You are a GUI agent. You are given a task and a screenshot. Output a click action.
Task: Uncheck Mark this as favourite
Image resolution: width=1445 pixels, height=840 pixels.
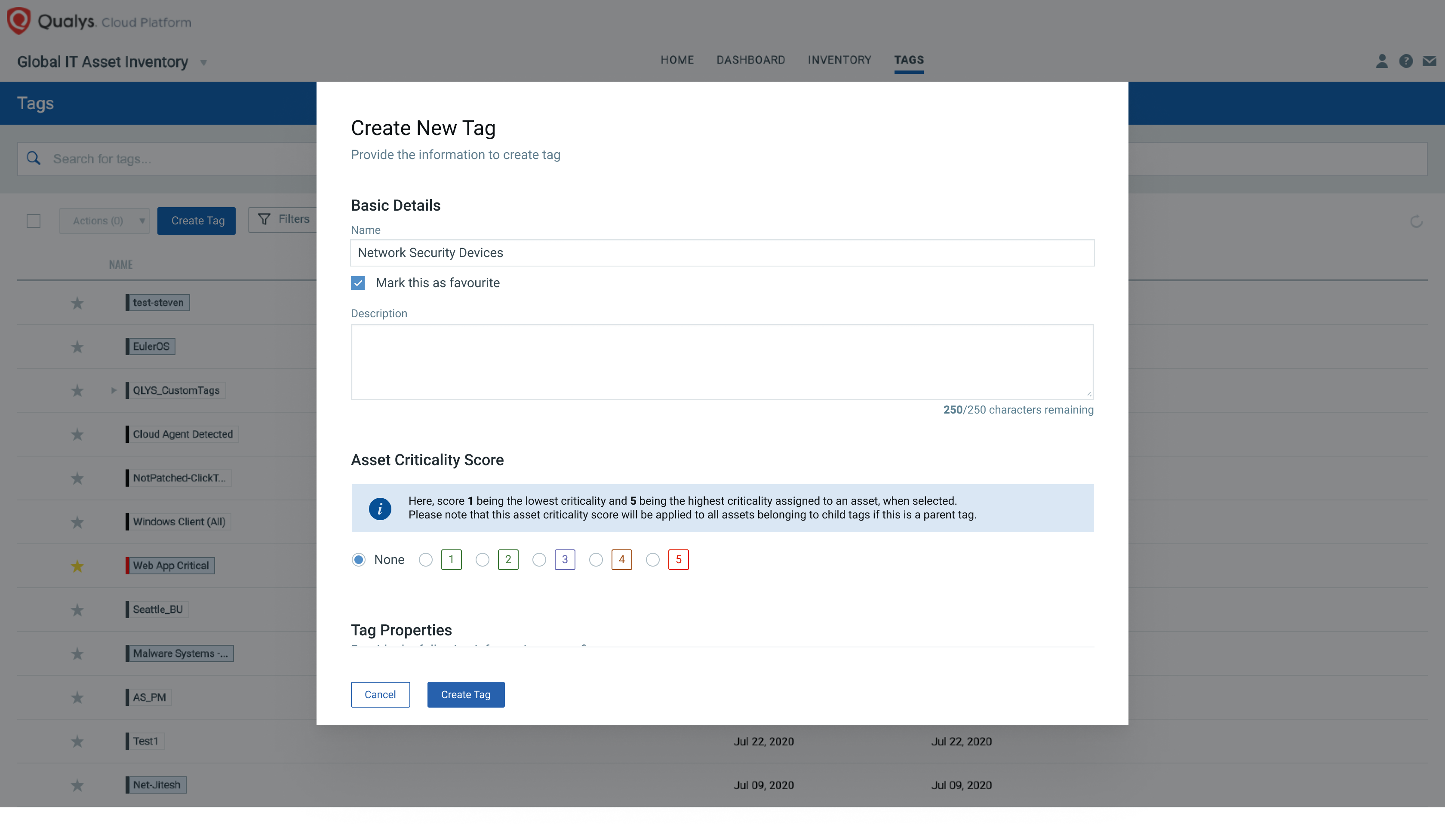click(358, 282)
